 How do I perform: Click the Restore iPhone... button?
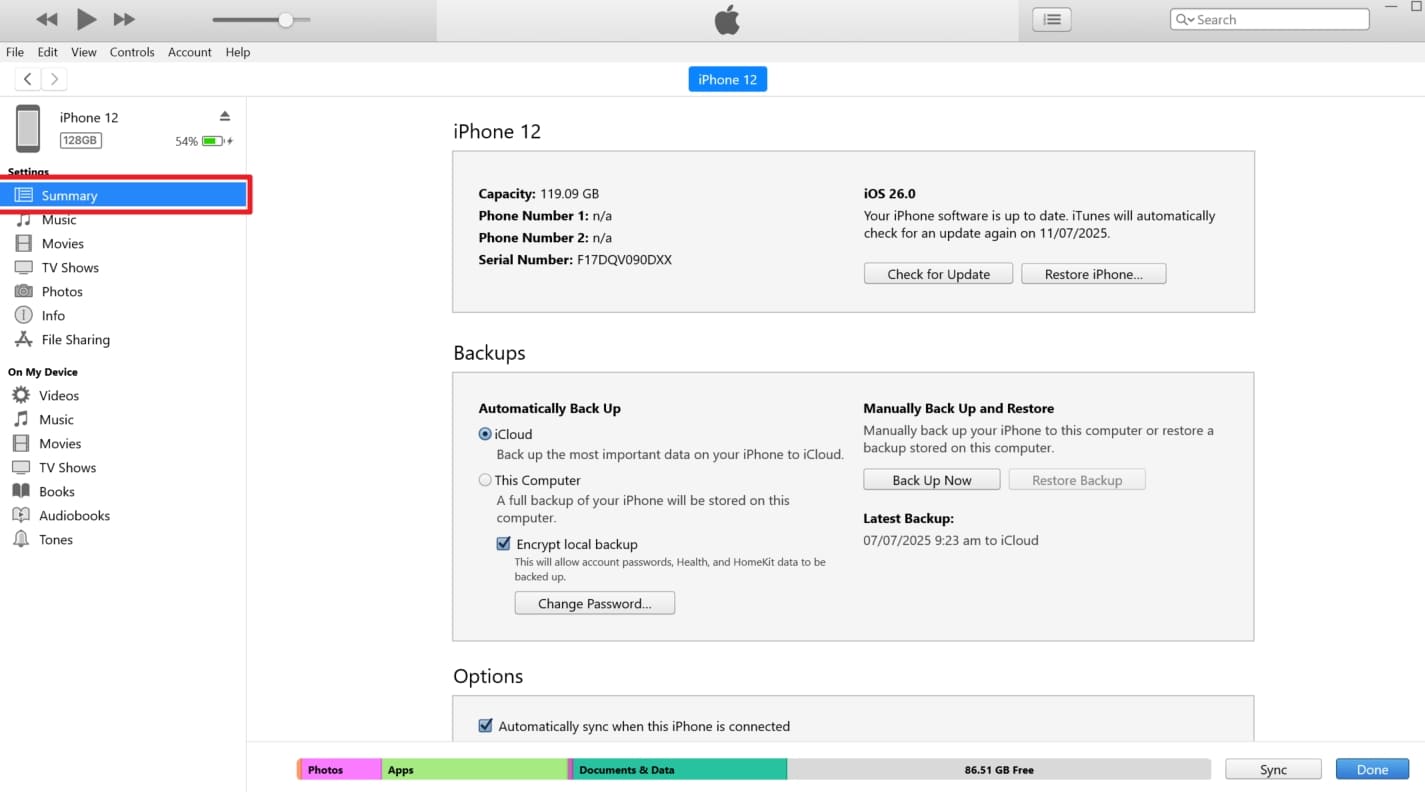[x=1093, y=274]
